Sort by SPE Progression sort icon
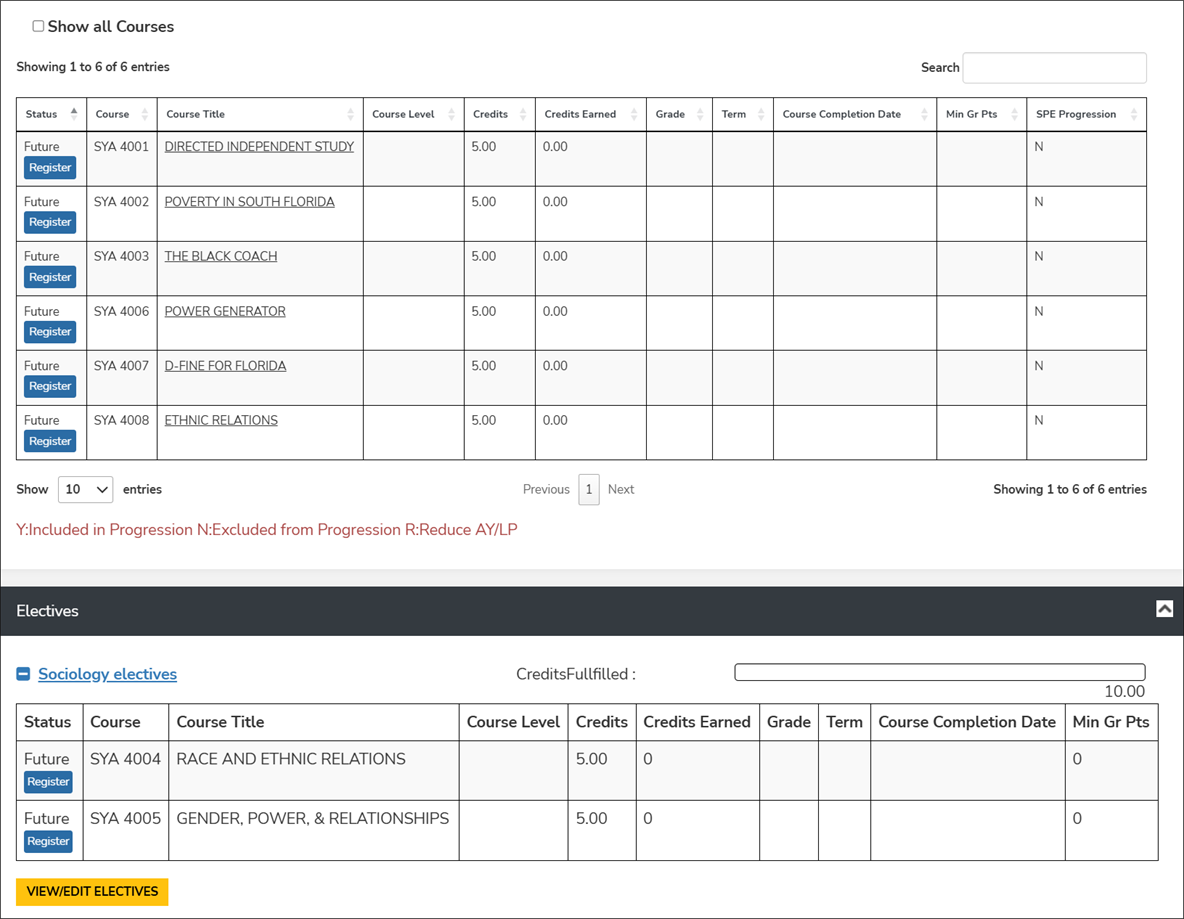The image size is (1184, 919). click(1134, 114)
